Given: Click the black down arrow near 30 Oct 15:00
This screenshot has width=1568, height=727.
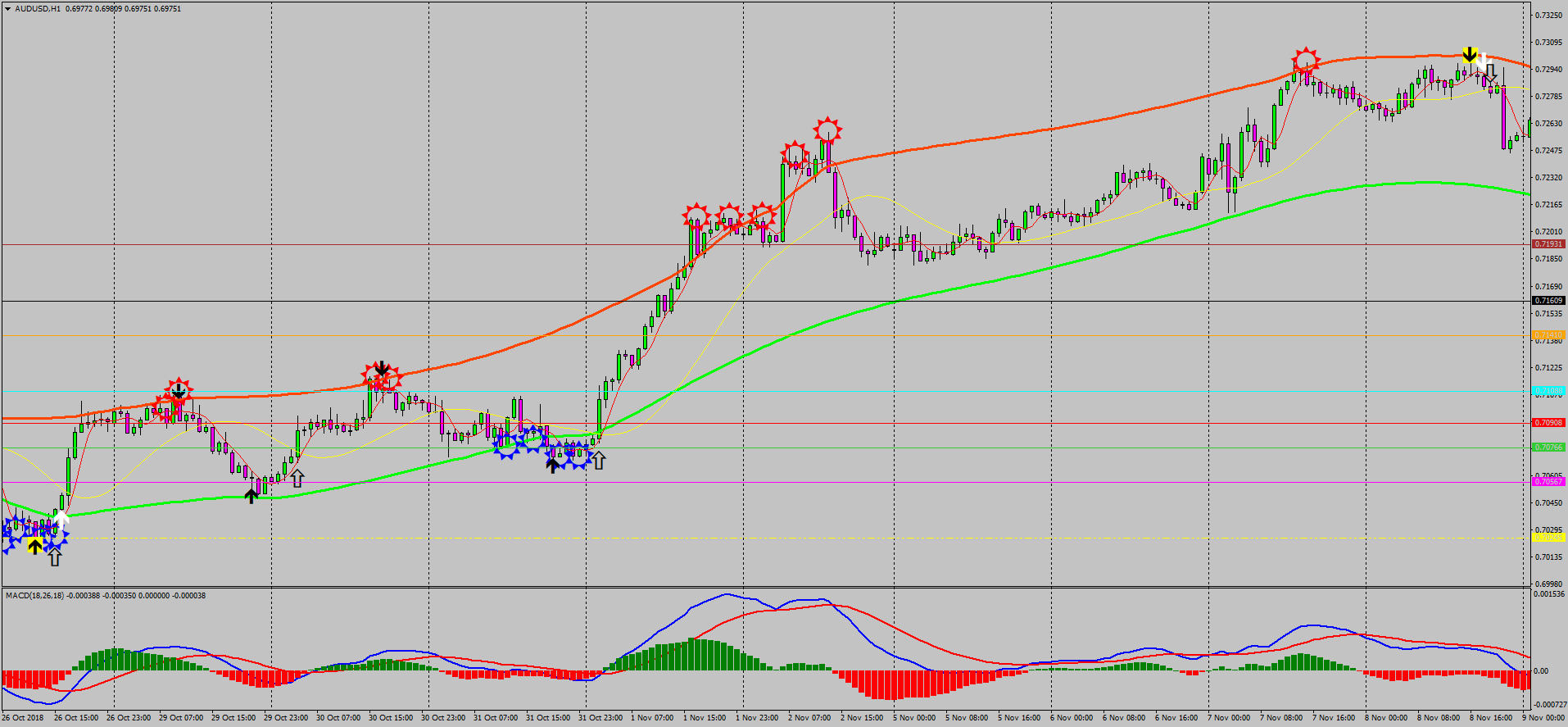Looking at the screenshot, I should click(381, 368).
